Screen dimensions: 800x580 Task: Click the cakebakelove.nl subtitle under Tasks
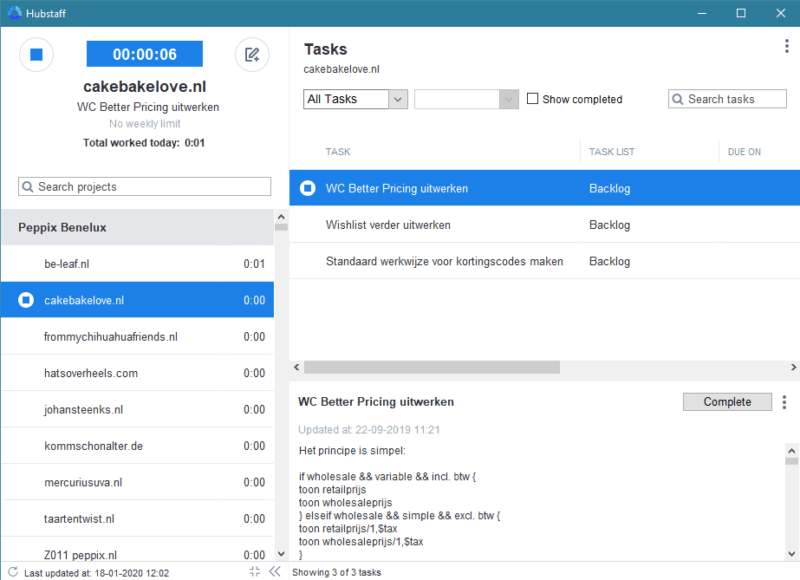click(341, 69)
